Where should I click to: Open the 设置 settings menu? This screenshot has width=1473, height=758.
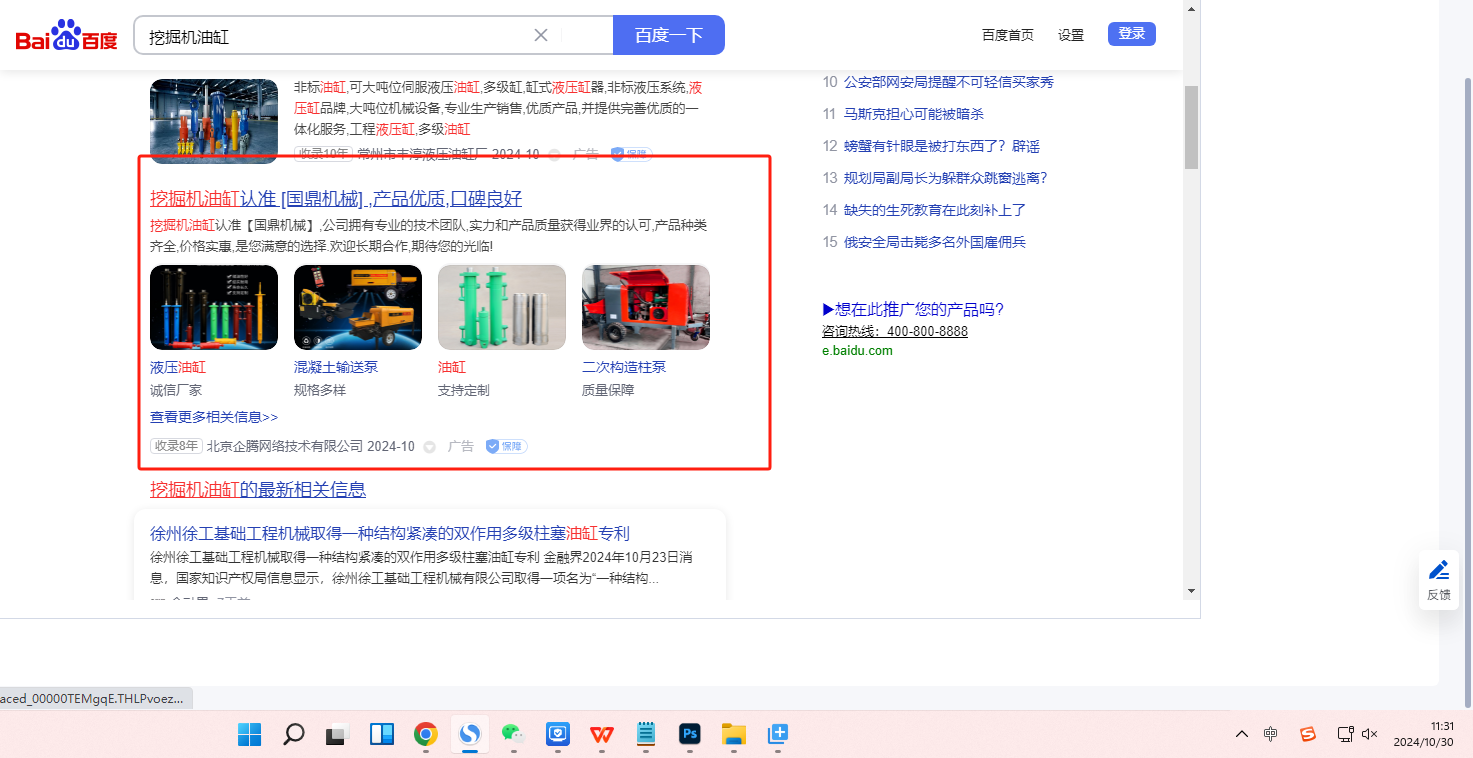(x=1071, y=35)
